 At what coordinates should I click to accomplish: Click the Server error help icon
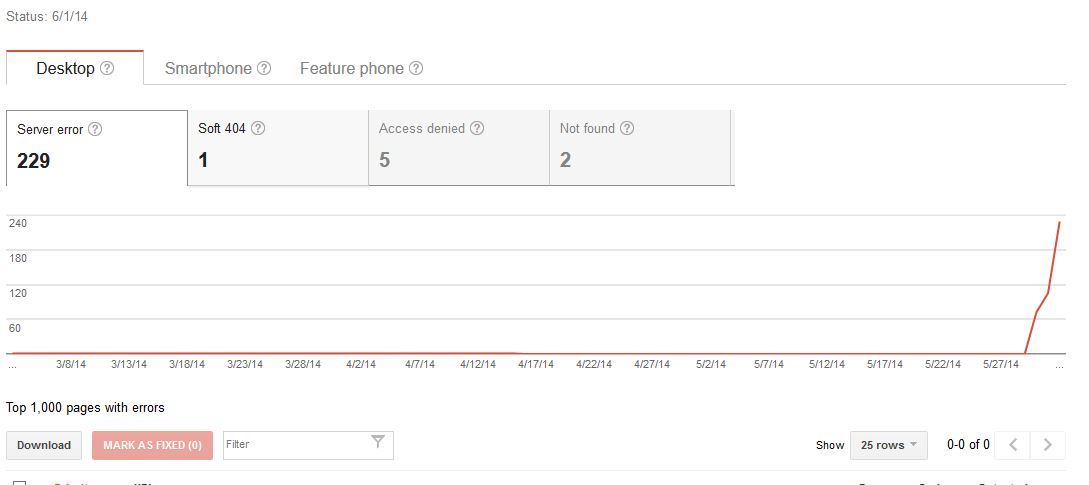coord(95,129)
